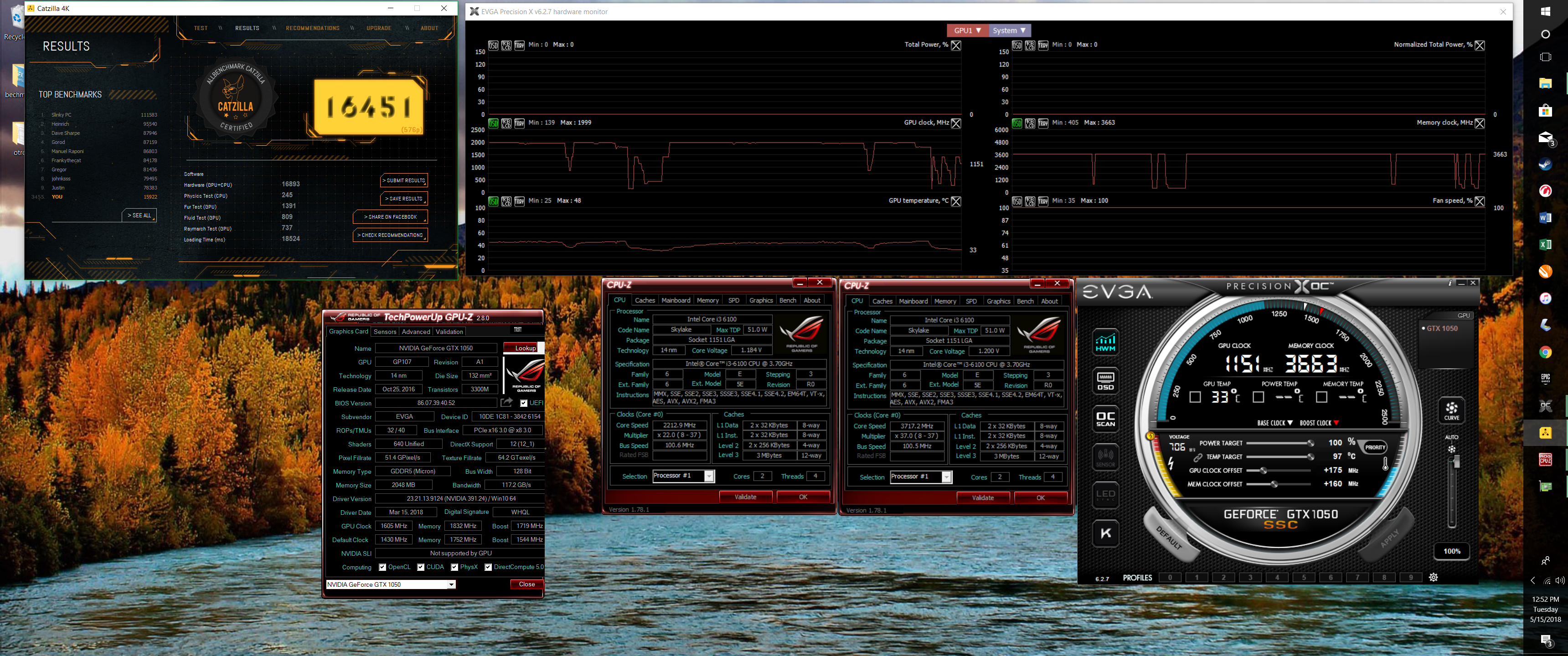Click the link icon next to Temp Target

click(x=1197, y=457)
